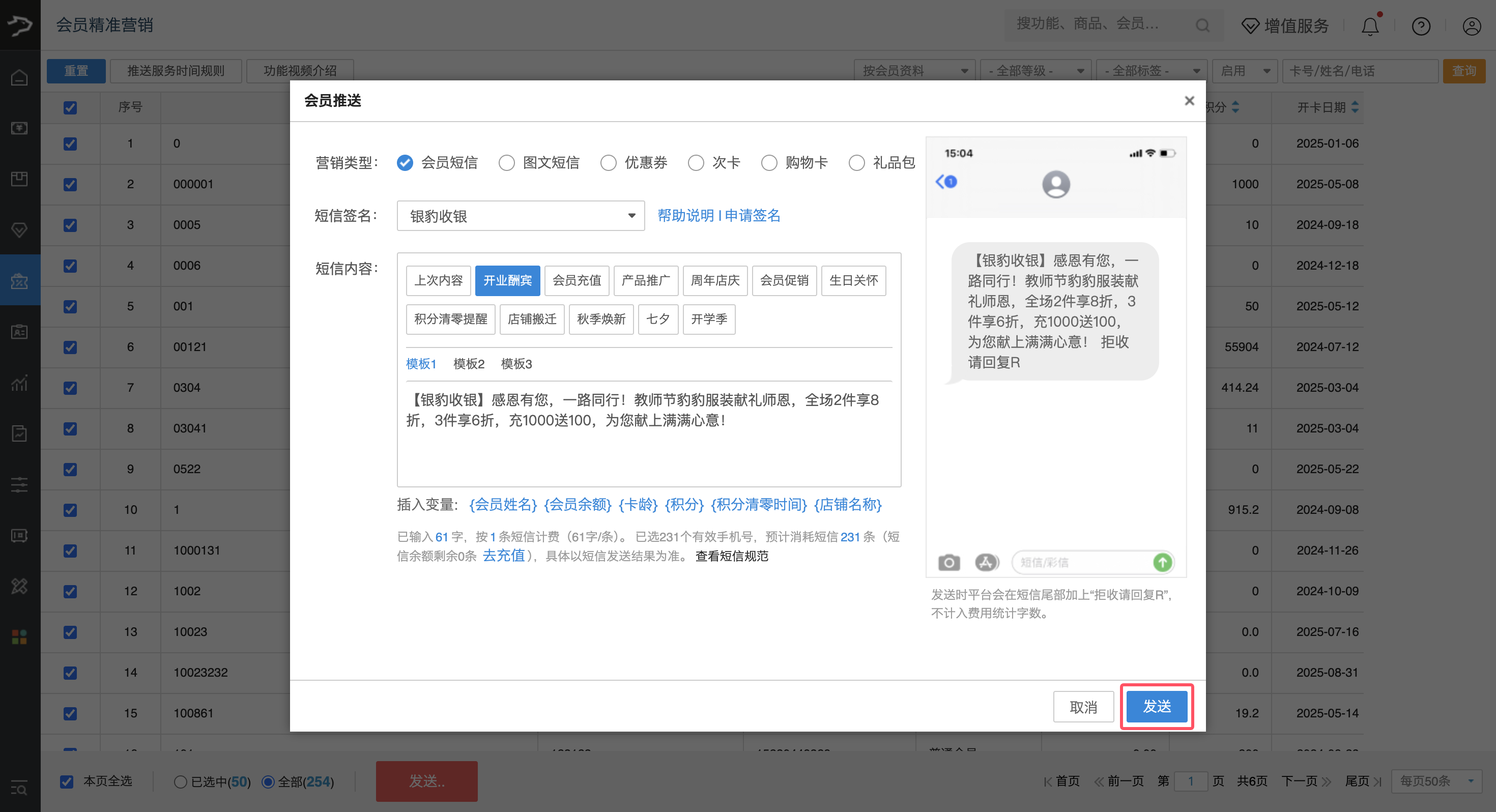Click the contact avatar in phone preview
1496x812 pixels.
(1056, 184)
